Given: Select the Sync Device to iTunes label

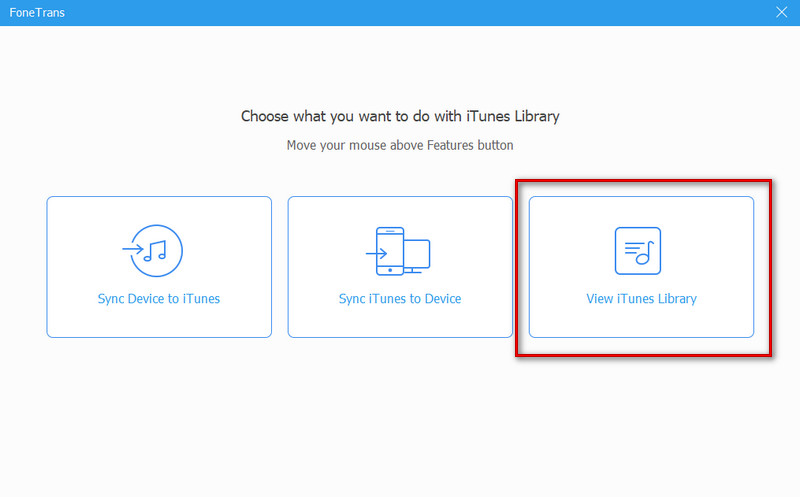Looking at the screenshot, I should [159, 299].
